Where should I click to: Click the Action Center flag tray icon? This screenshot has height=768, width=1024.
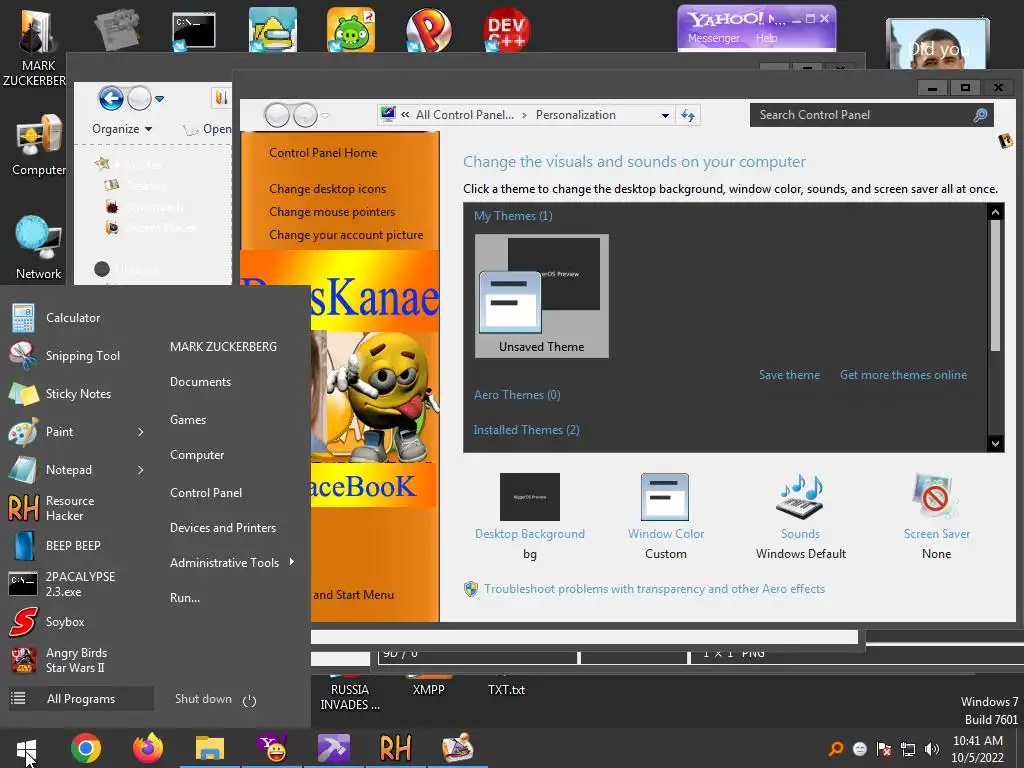pos(884,749)
